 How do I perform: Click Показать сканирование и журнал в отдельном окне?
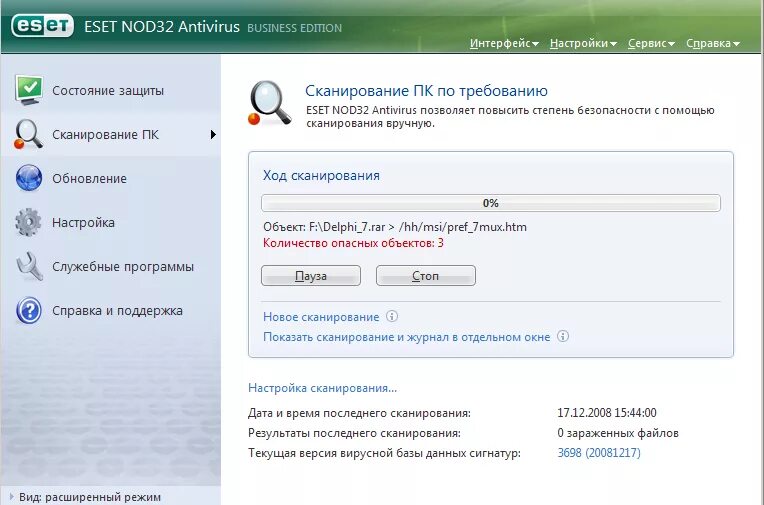406,337
